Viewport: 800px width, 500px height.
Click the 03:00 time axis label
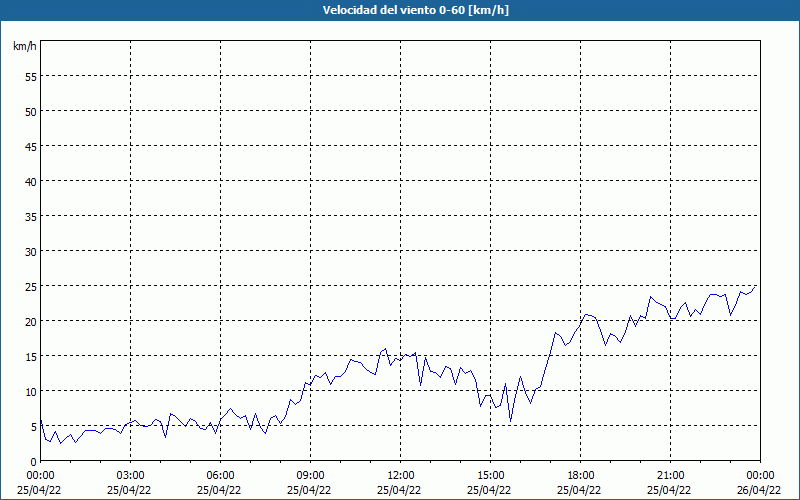click(130, 476)
